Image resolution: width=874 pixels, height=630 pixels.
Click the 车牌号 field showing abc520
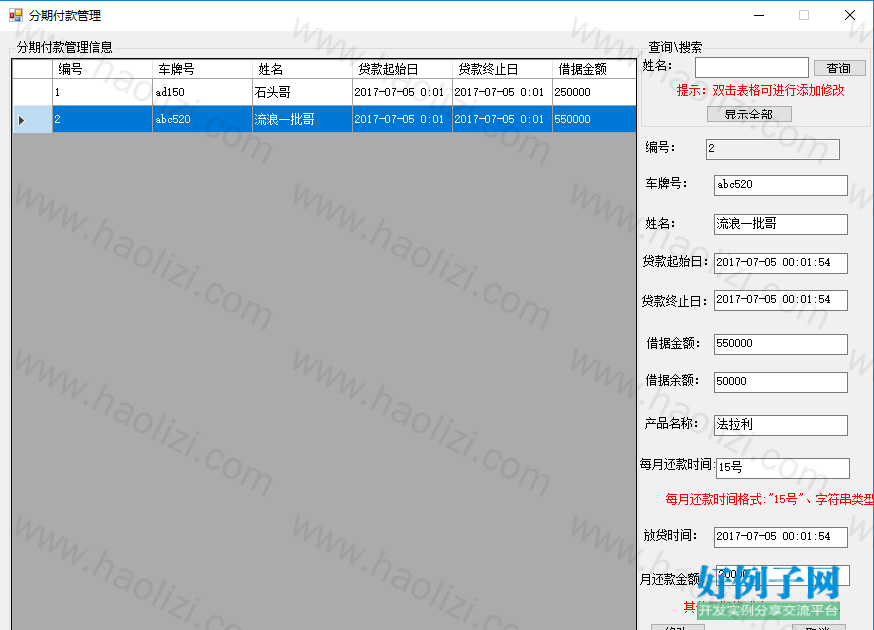pyautogui.click(x=780, y=185)
